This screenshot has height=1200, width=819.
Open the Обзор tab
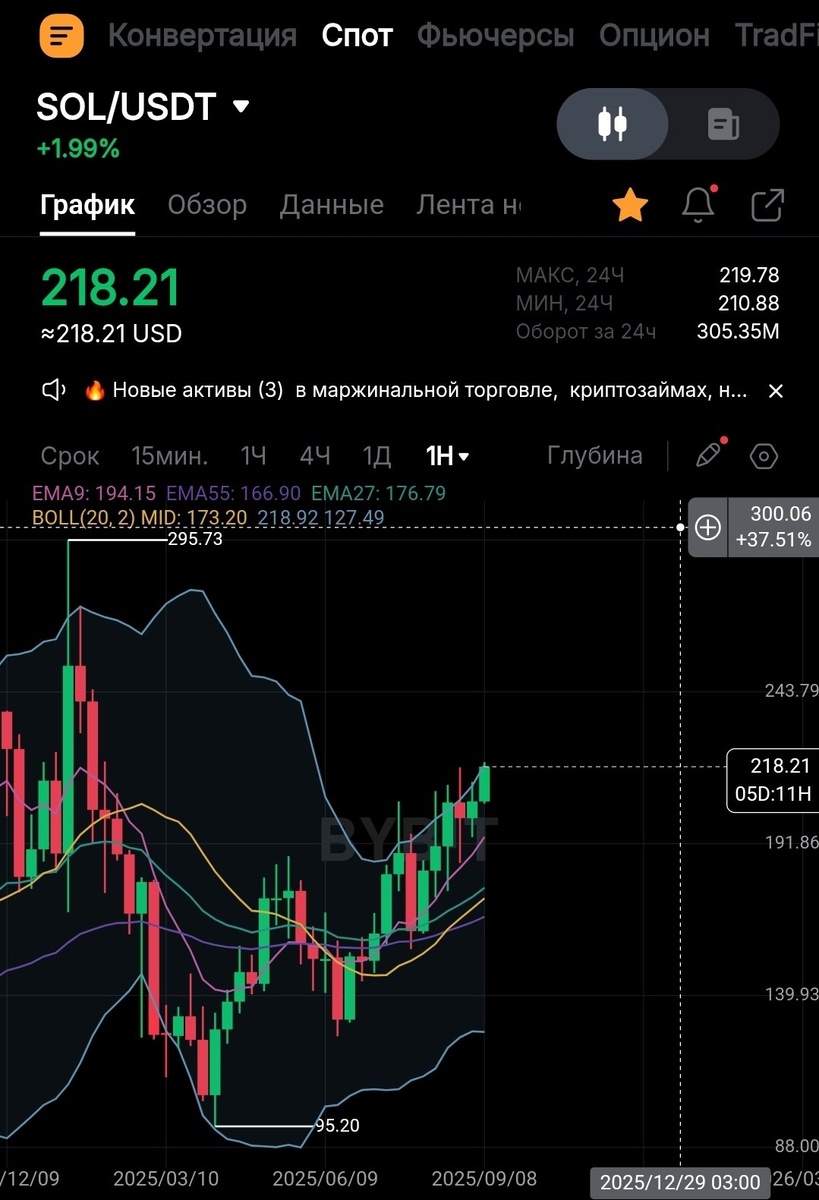coord(207,205)
